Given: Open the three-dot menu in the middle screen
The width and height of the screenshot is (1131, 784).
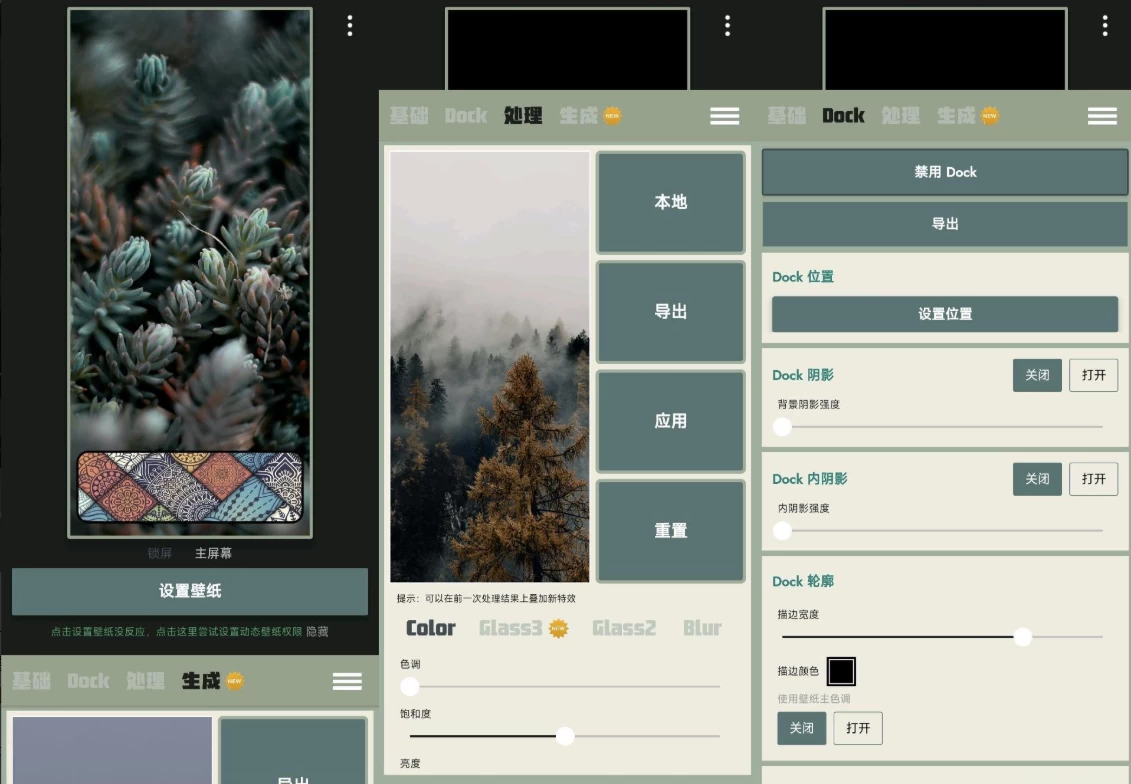Looking at the screenshot, I should [x=727, y=26].
